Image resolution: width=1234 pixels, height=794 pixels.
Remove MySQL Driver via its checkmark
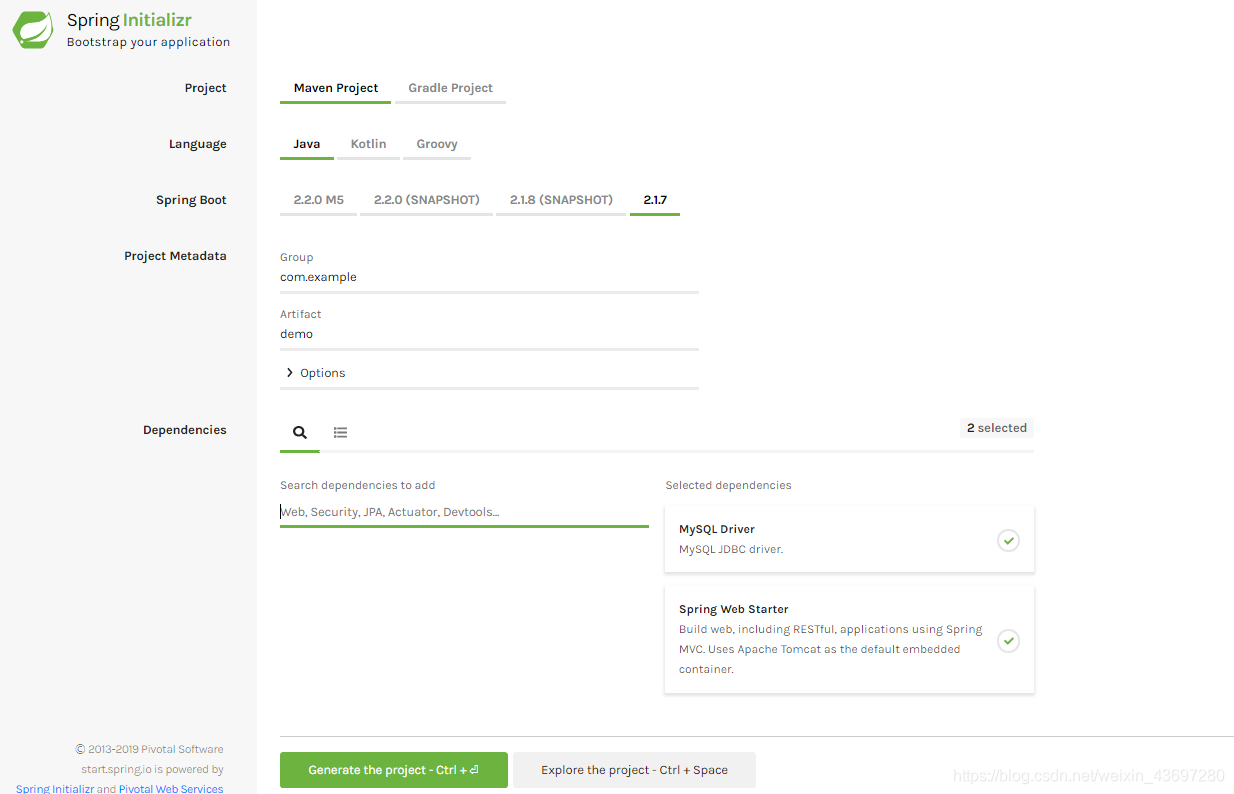coord(1009,540)
